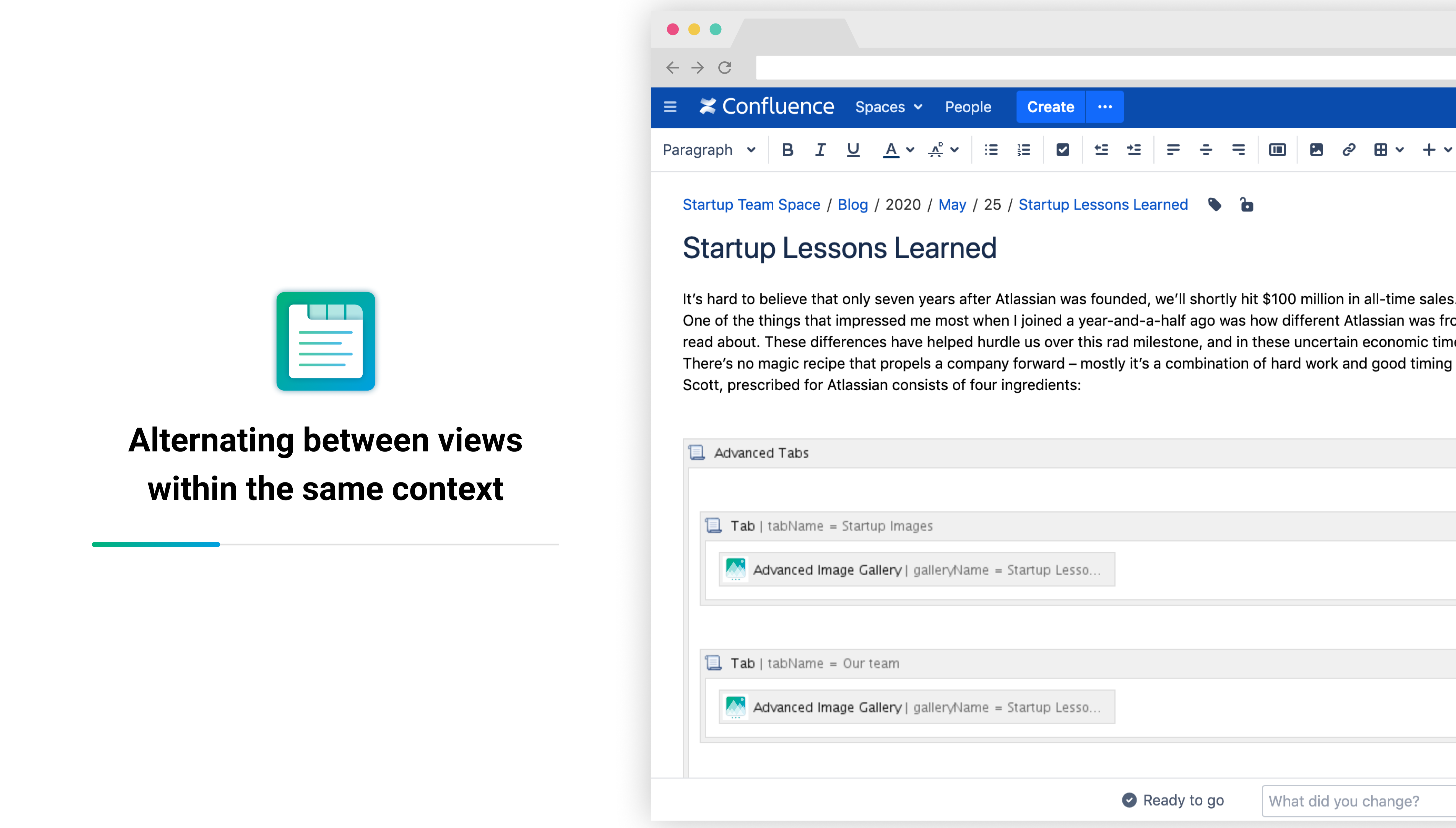This screenshot has width=1456, height=828.
Task: Apply underline formatting
Action: click(x=853, y=150)
